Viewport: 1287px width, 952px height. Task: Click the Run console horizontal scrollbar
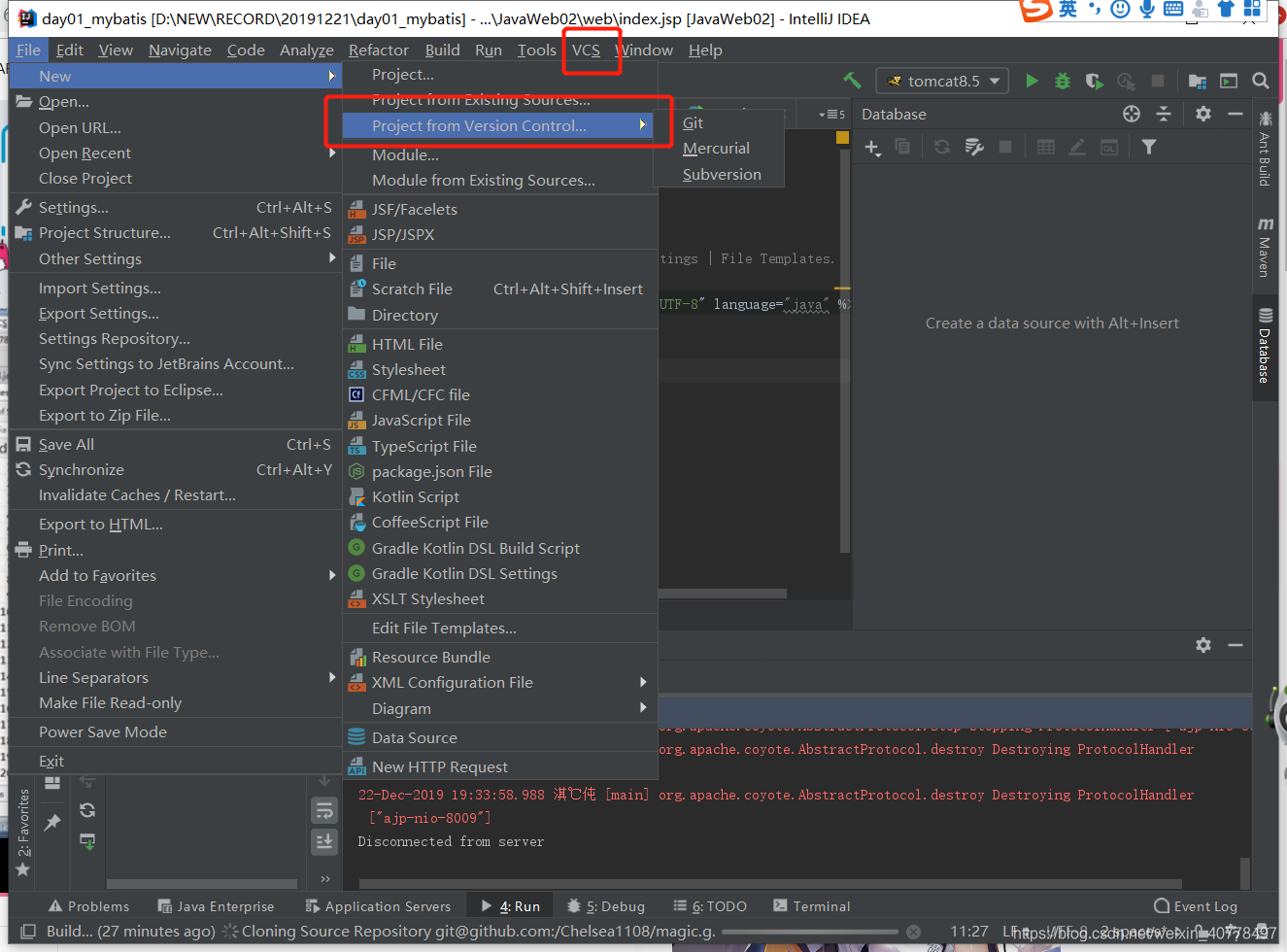(769, 884)
